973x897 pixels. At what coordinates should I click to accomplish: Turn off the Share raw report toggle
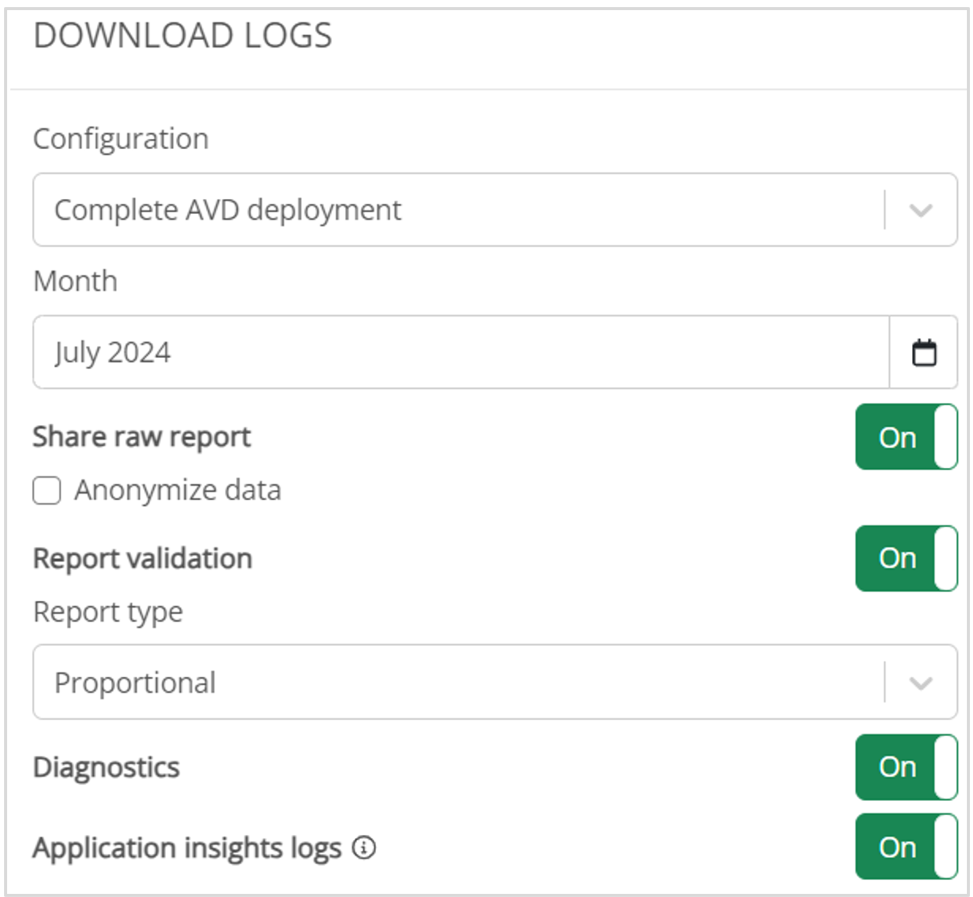point(906,437)
